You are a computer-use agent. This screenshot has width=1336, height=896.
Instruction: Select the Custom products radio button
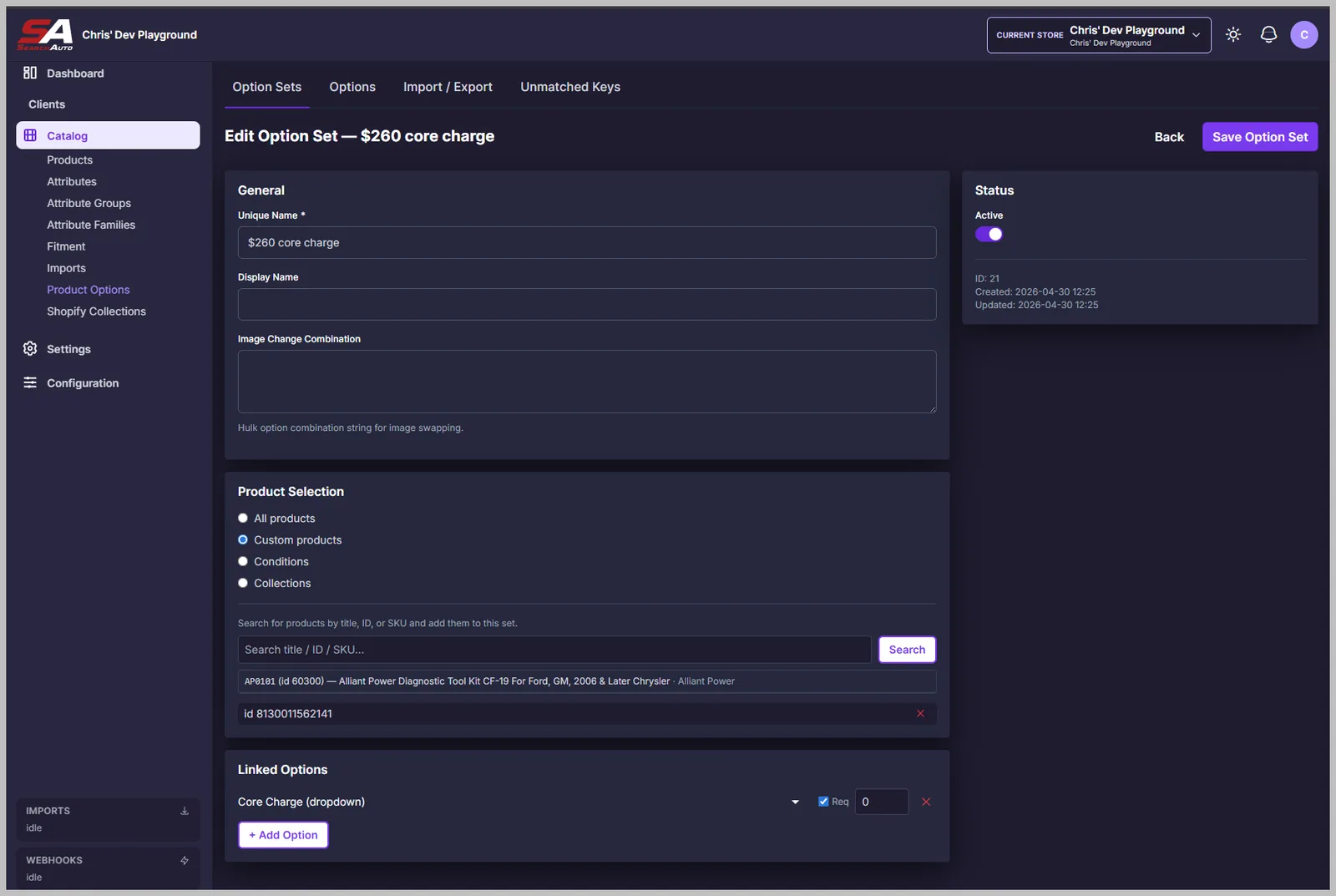pyautogui.click(x=243, y=539)
